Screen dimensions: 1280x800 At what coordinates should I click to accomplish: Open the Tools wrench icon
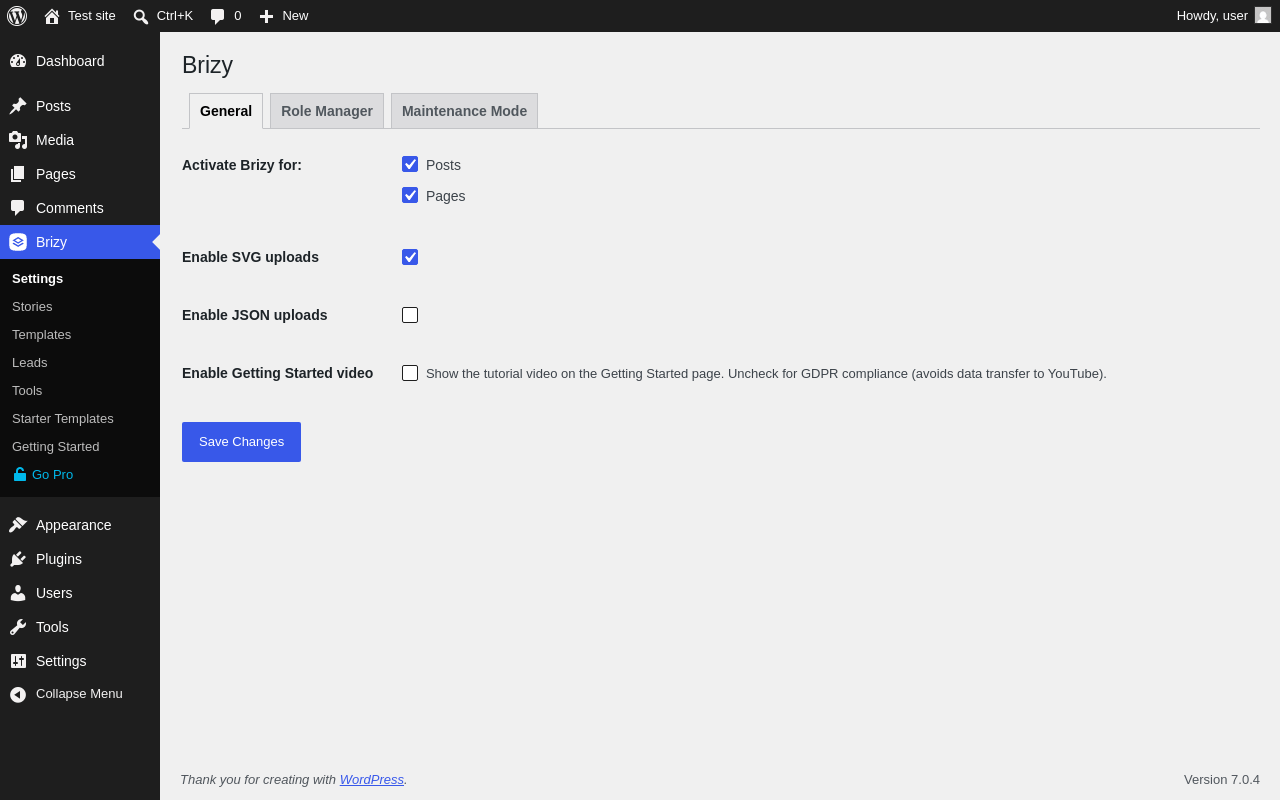[x=18, y=627]
